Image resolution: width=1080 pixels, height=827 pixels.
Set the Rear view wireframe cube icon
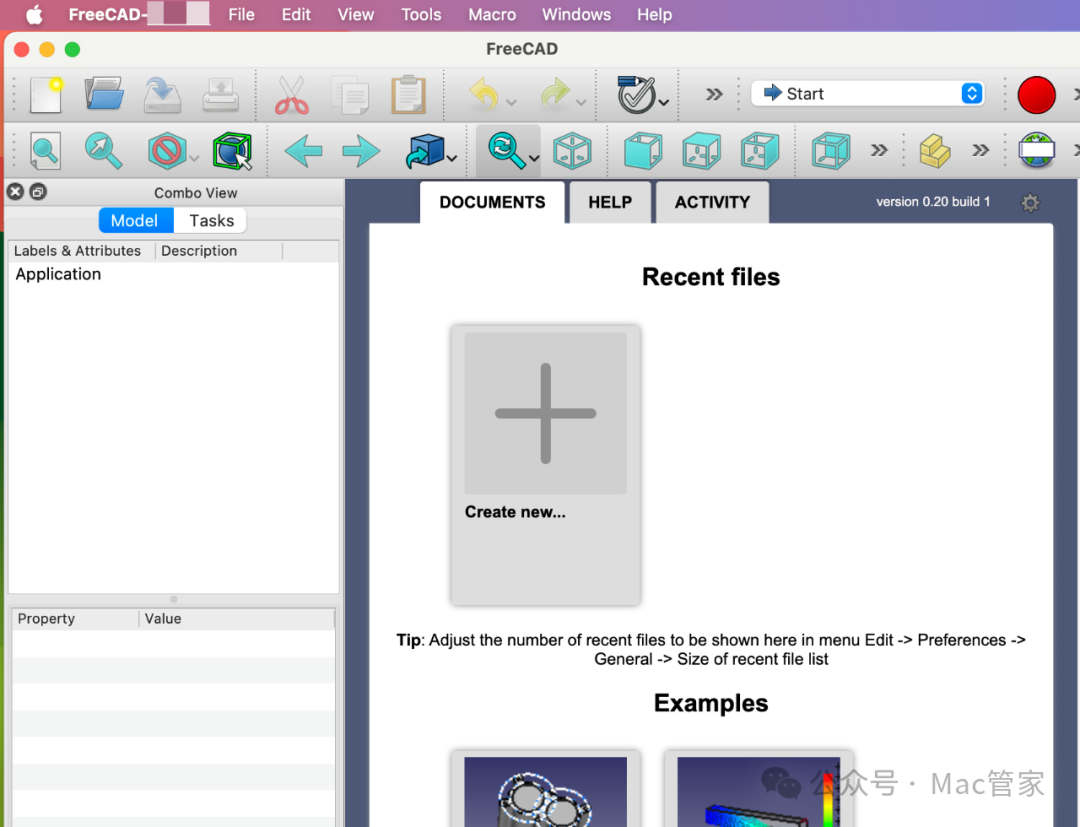831,151
